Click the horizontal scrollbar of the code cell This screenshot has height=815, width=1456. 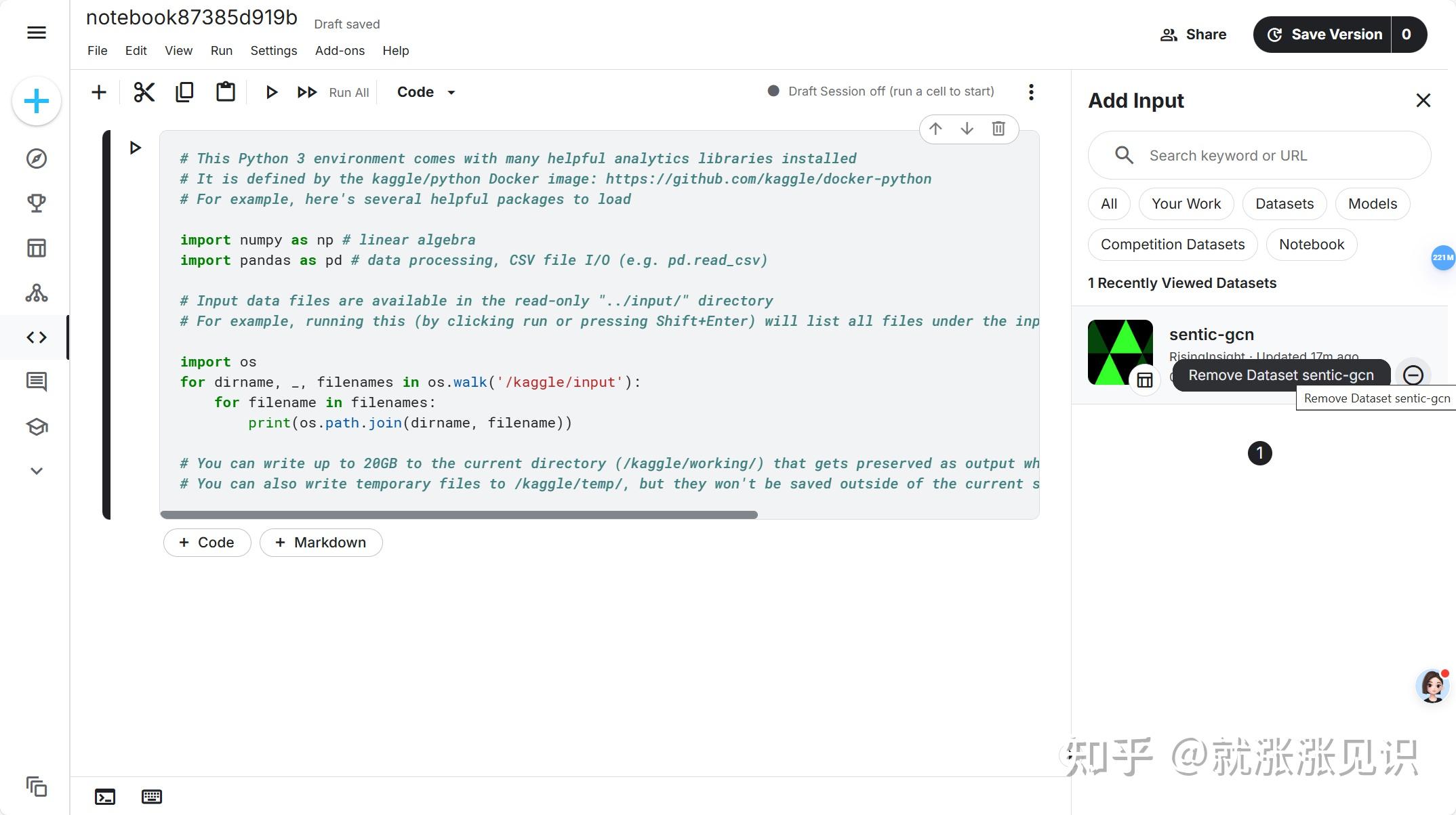pyautogui.click(x=459, y=515)
